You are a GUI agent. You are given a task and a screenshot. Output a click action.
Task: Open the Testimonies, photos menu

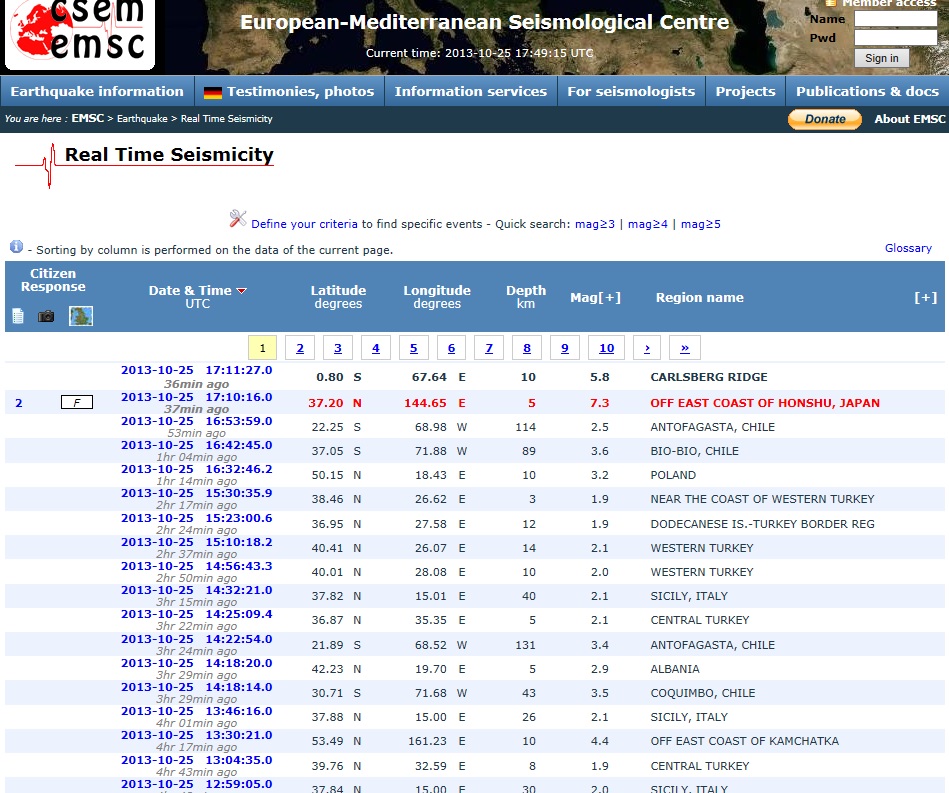pyautogui.click(x=289, y=91)
